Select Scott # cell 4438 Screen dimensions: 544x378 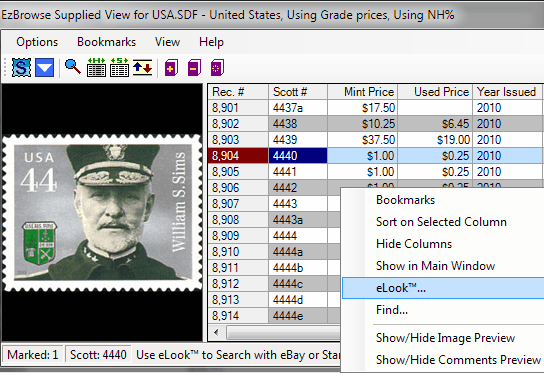[x=298, y=124]
